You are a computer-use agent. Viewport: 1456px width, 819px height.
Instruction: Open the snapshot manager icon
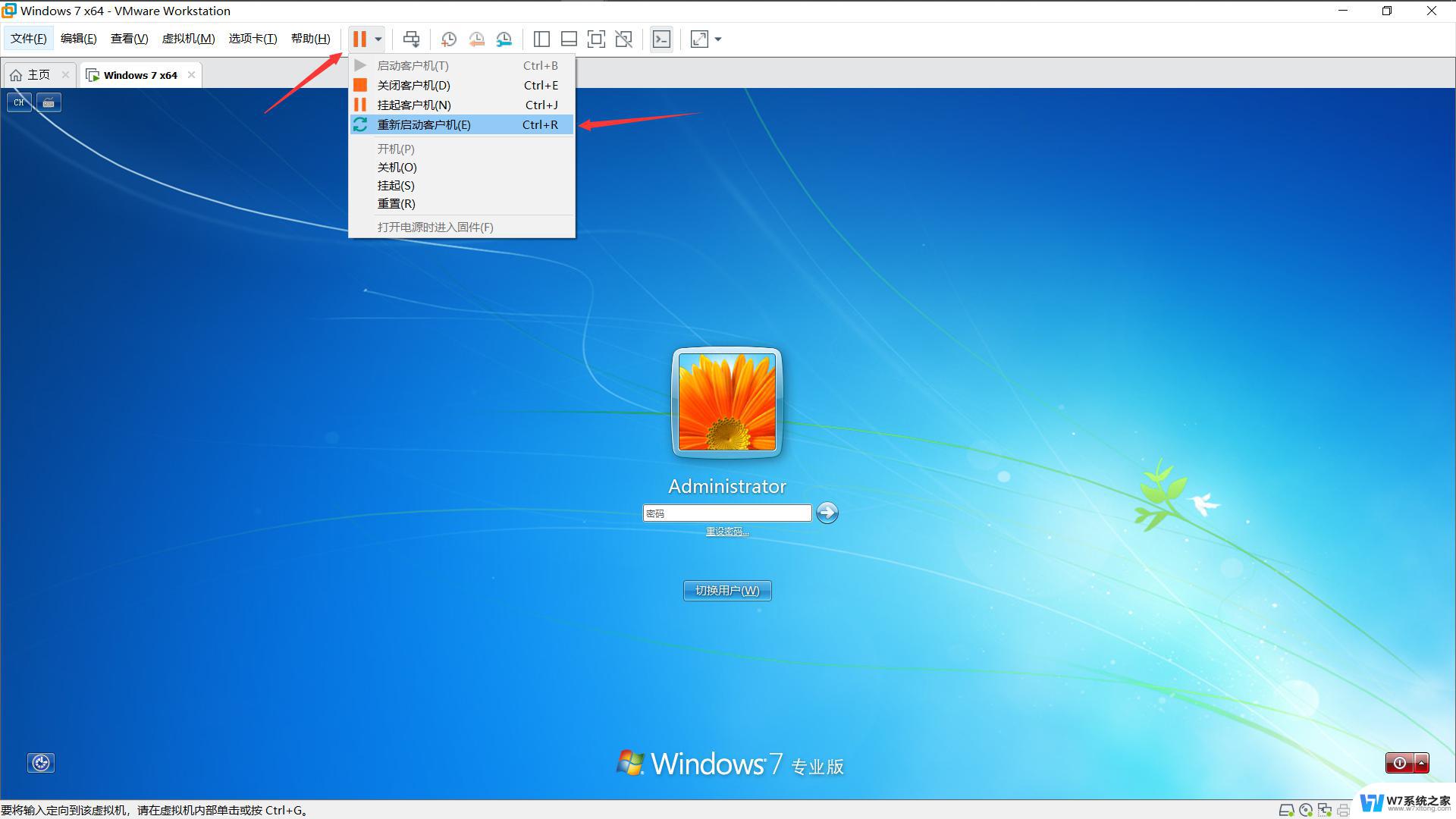click(504, 39)
